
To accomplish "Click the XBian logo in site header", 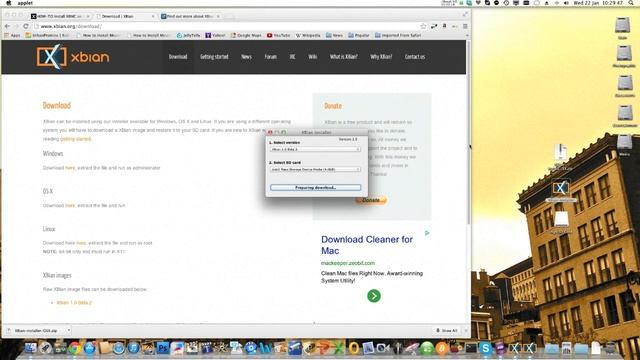I will tap(73, 57).
